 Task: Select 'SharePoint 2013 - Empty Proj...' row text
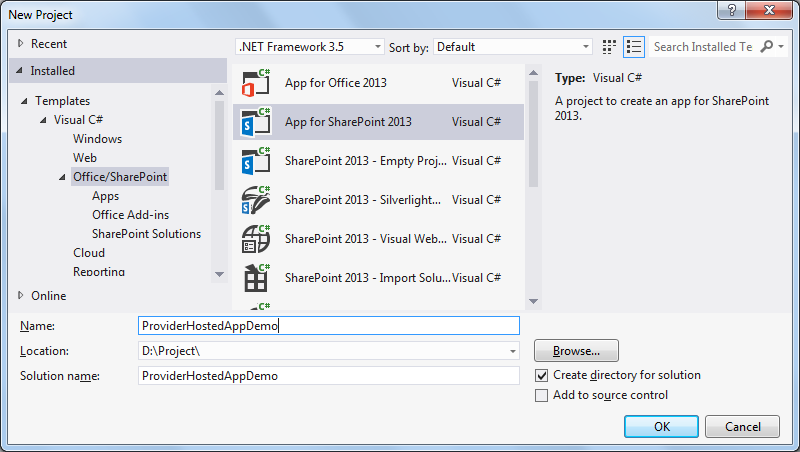click(365, 161)
